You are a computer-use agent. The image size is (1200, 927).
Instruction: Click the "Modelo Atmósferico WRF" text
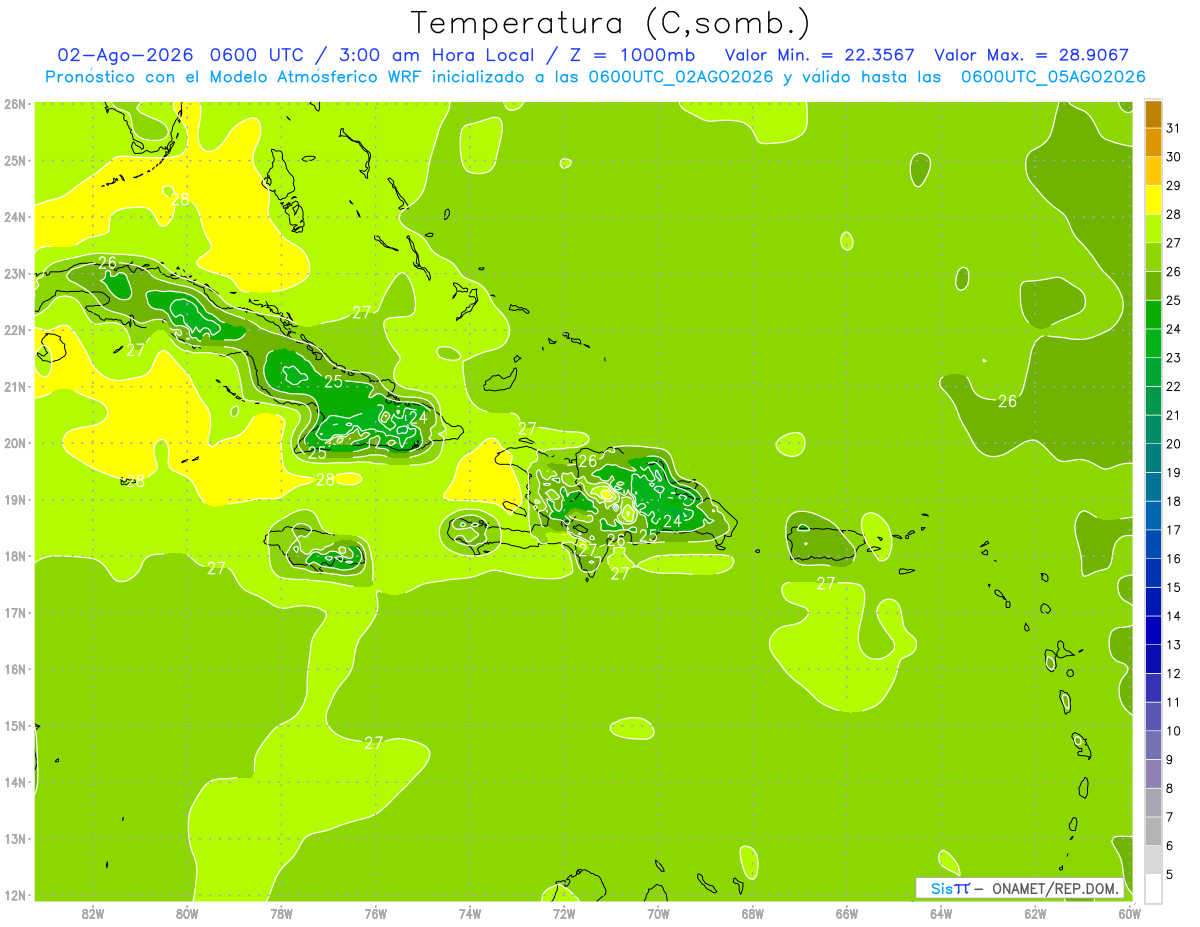click(316, 77)
